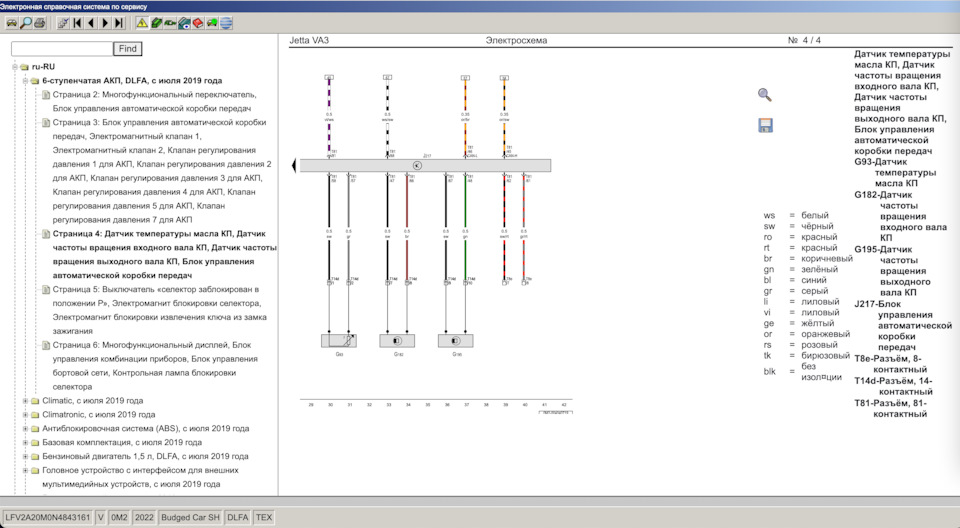Click the № 4 / 4 page indicator

(x=804, y=40)
